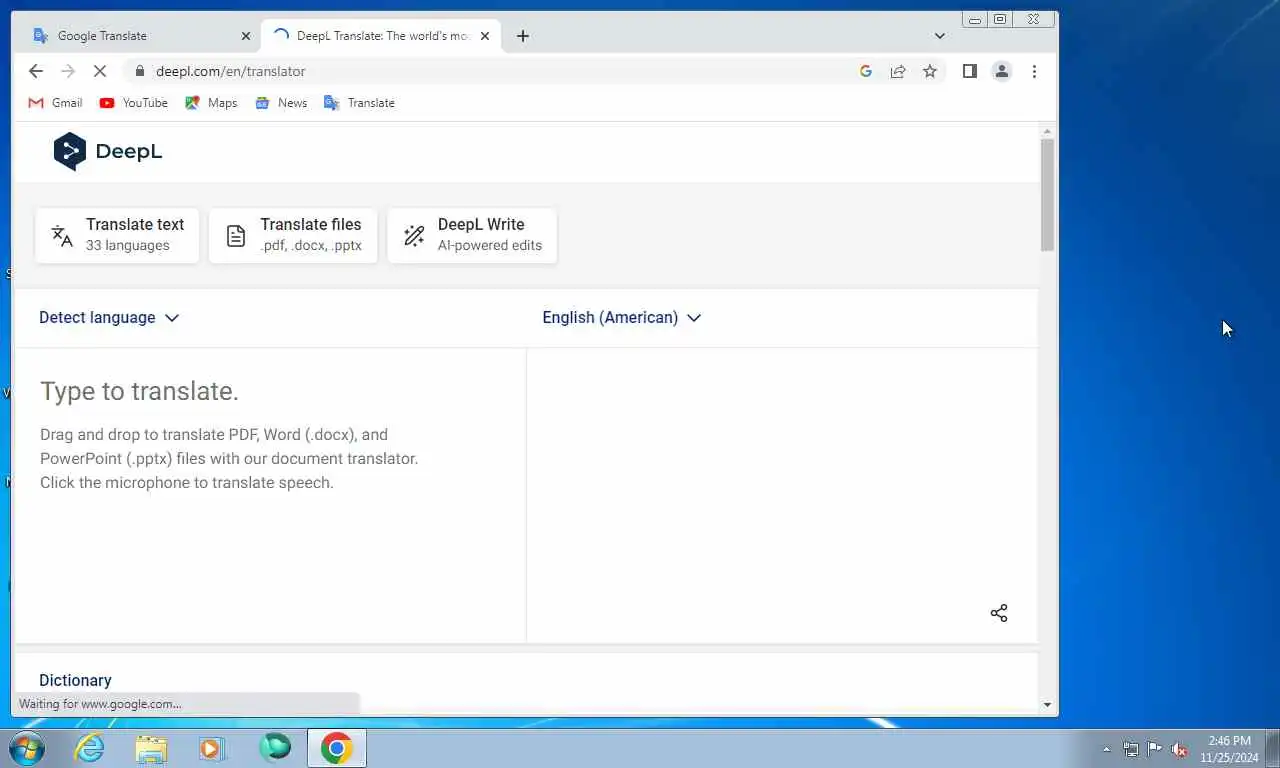The height and width of the screenshot is (768, 1280).
Task: Click the Action Center flag icon
Action: click(x=1155, y=749)
